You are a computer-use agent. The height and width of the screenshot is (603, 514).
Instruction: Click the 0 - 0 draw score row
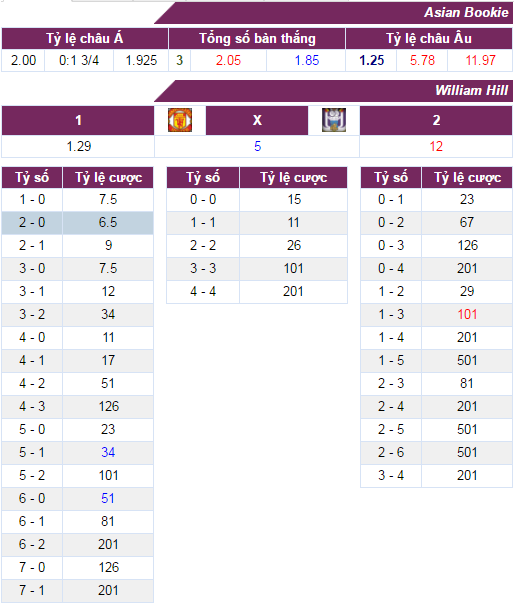[257, 200]
